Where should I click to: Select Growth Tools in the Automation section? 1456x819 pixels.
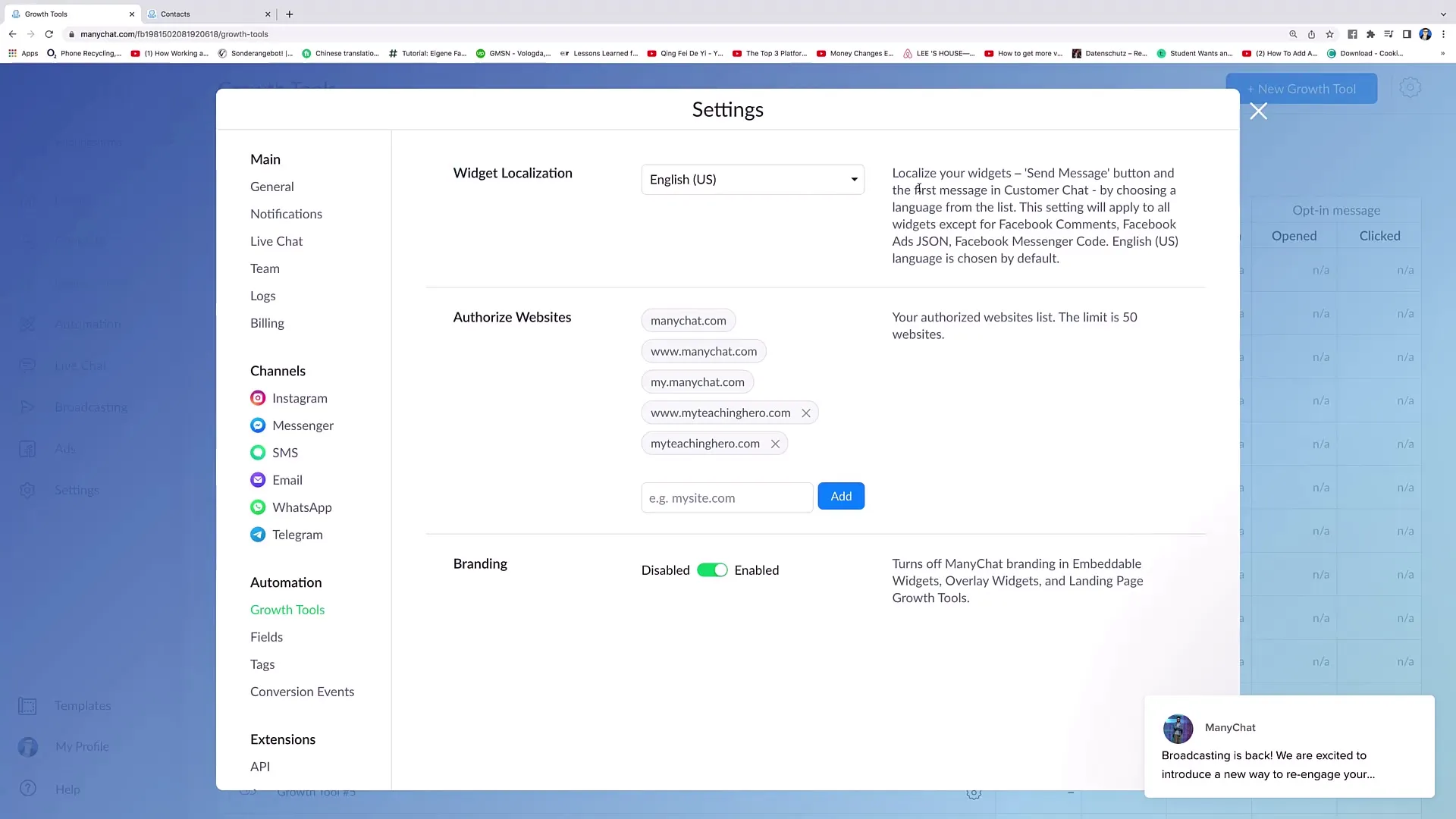(x=287, y=610)
